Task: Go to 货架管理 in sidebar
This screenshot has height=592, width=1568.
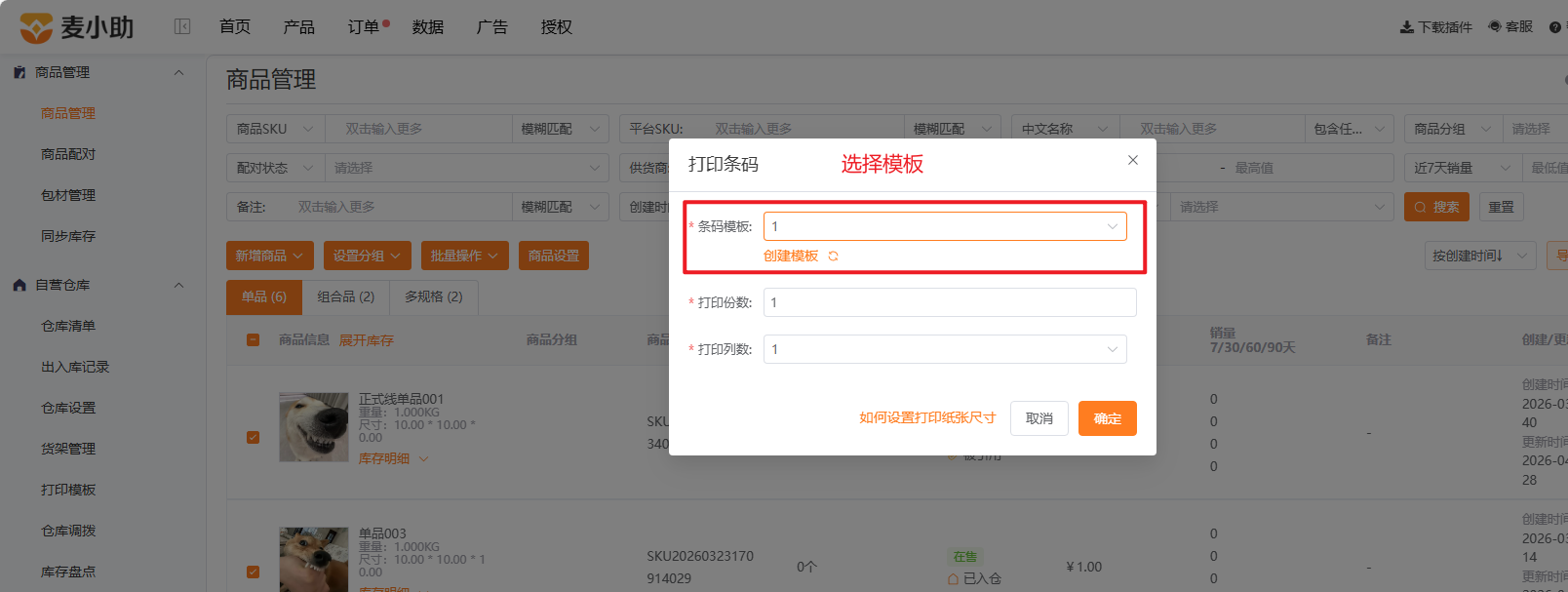Action: pos(68,449)
